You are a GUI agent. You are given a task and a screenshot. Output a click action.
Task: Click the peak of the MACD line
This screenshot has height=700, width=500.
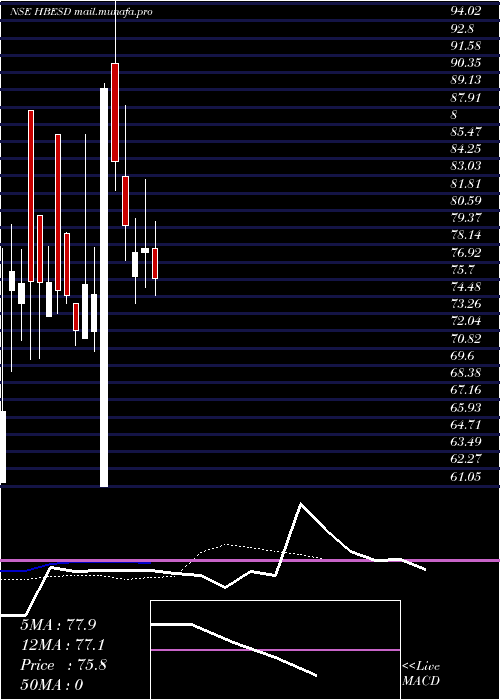click(300, 504)
